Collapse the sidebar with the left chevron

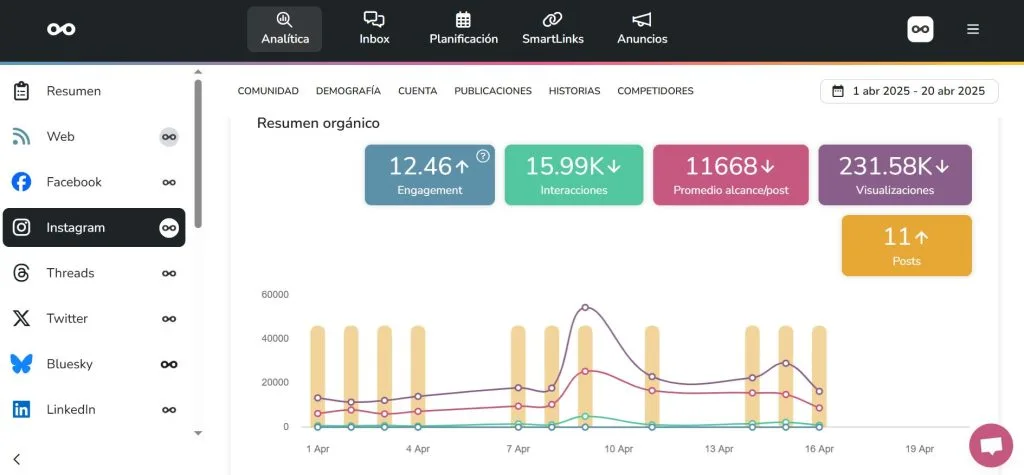point(17,459)
